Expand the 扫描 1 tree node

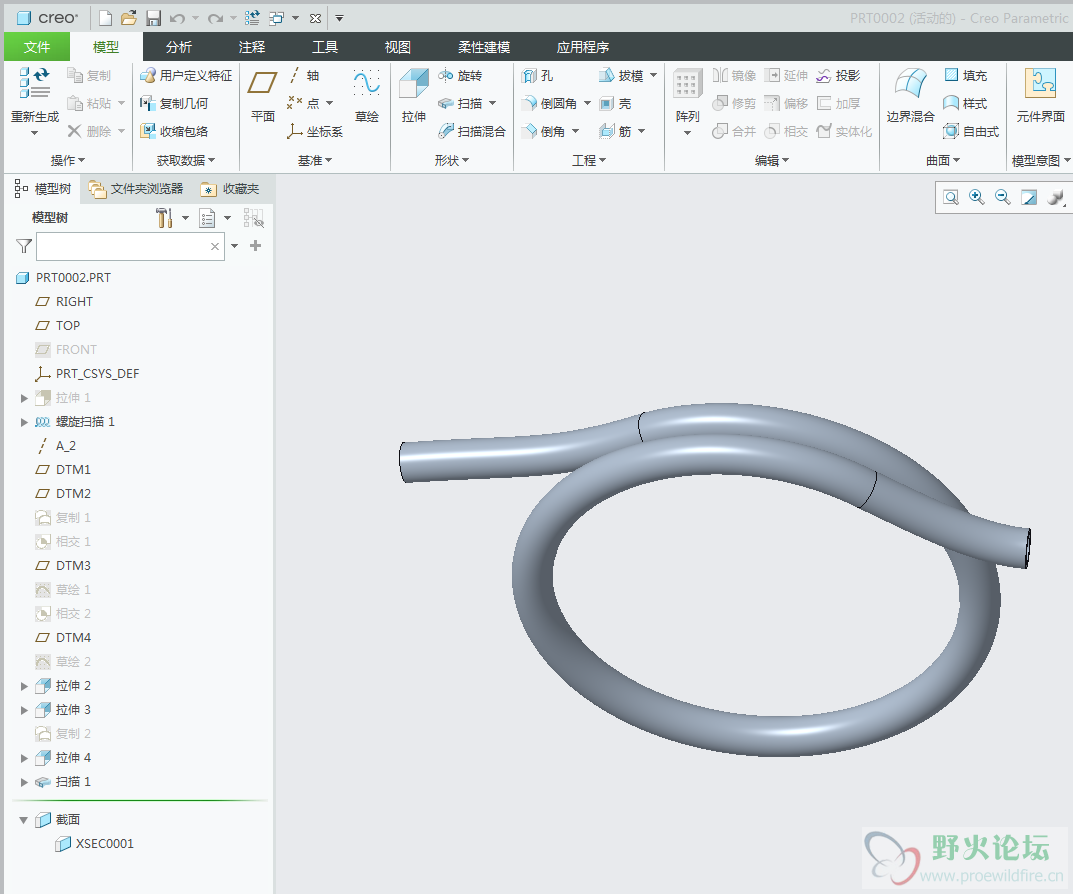[24, 782]
